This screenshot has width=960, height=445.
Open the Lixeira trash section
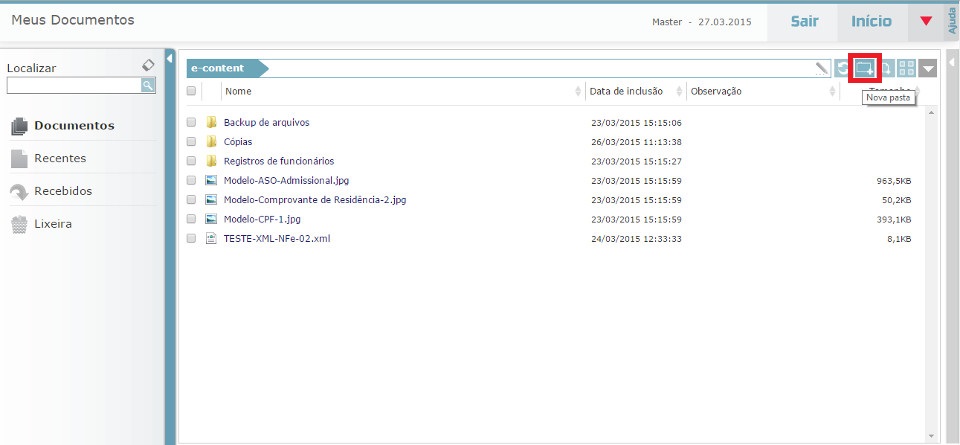click(53, 224)
